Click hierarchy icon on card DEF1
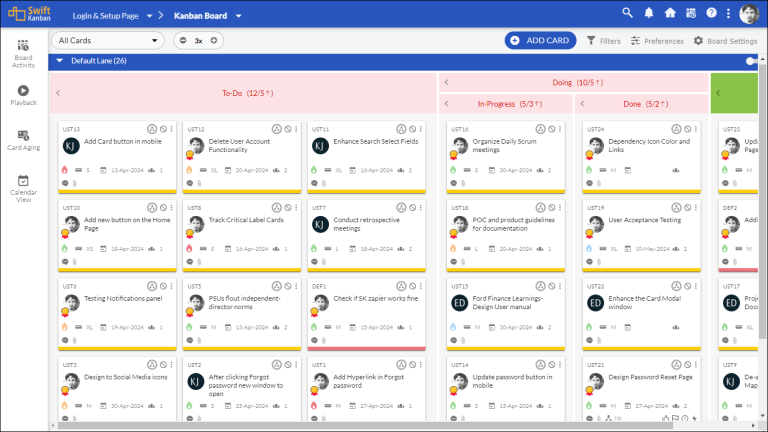 pos(401,286)
